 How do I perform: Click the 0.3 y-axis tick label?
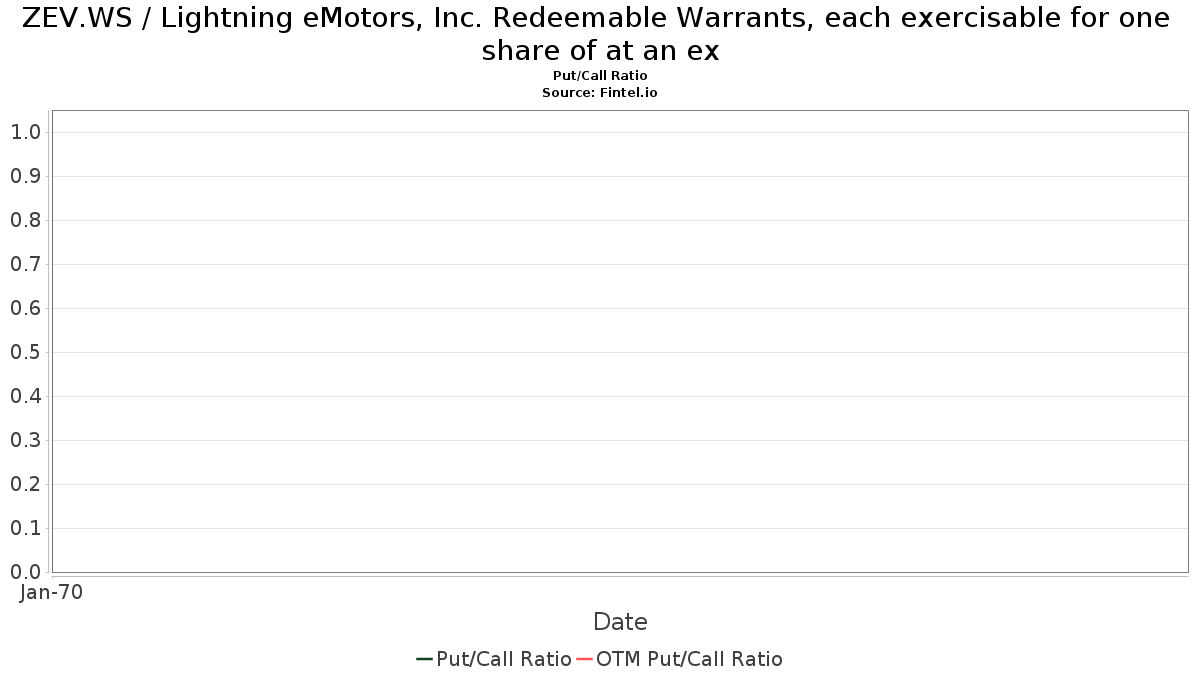[x=25, y=440]
